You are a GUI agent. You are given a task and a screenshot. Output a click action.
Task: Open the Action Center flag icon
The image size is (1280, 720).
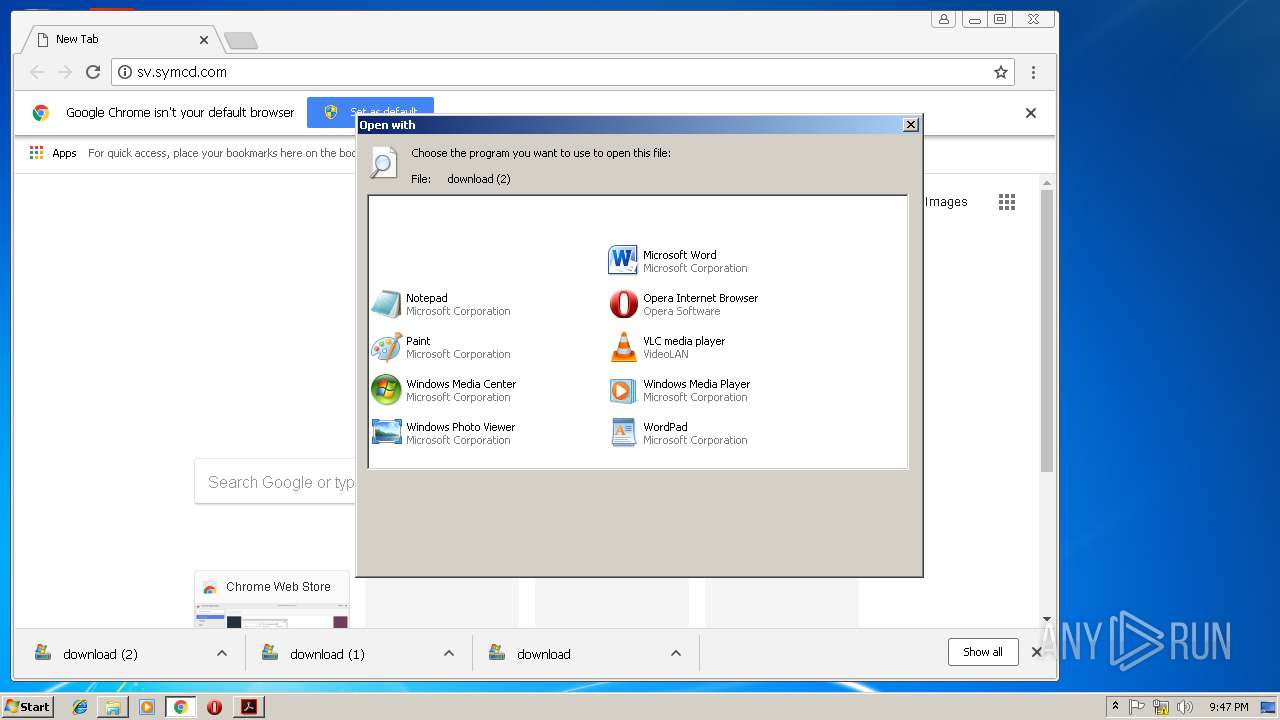click(1137, 707)
